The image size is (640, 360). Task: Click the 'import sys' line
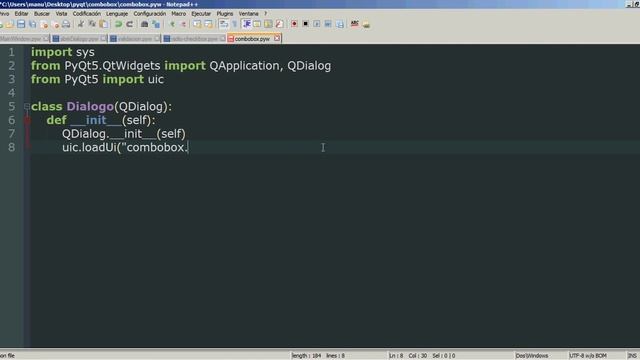coord(63,52)
